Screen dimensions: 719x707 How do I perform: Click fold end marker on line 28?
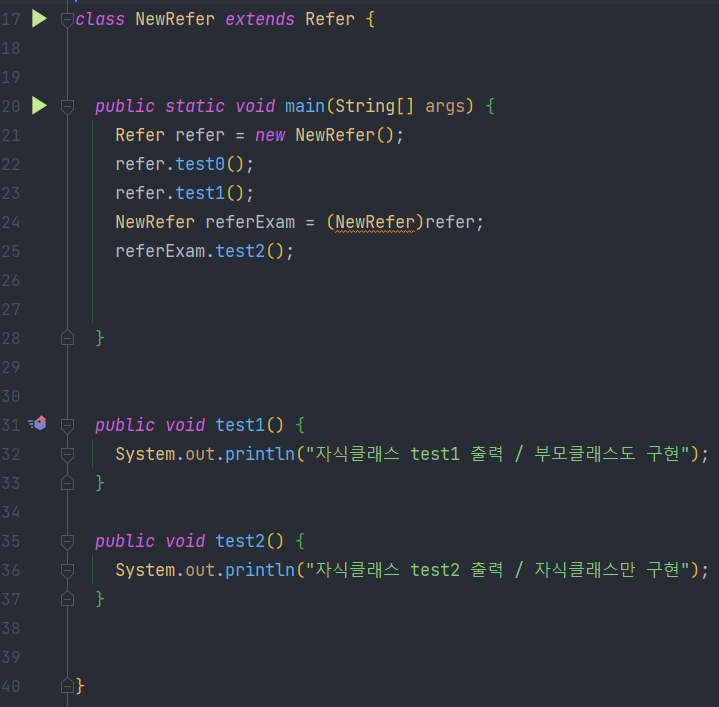pos(67,338)
